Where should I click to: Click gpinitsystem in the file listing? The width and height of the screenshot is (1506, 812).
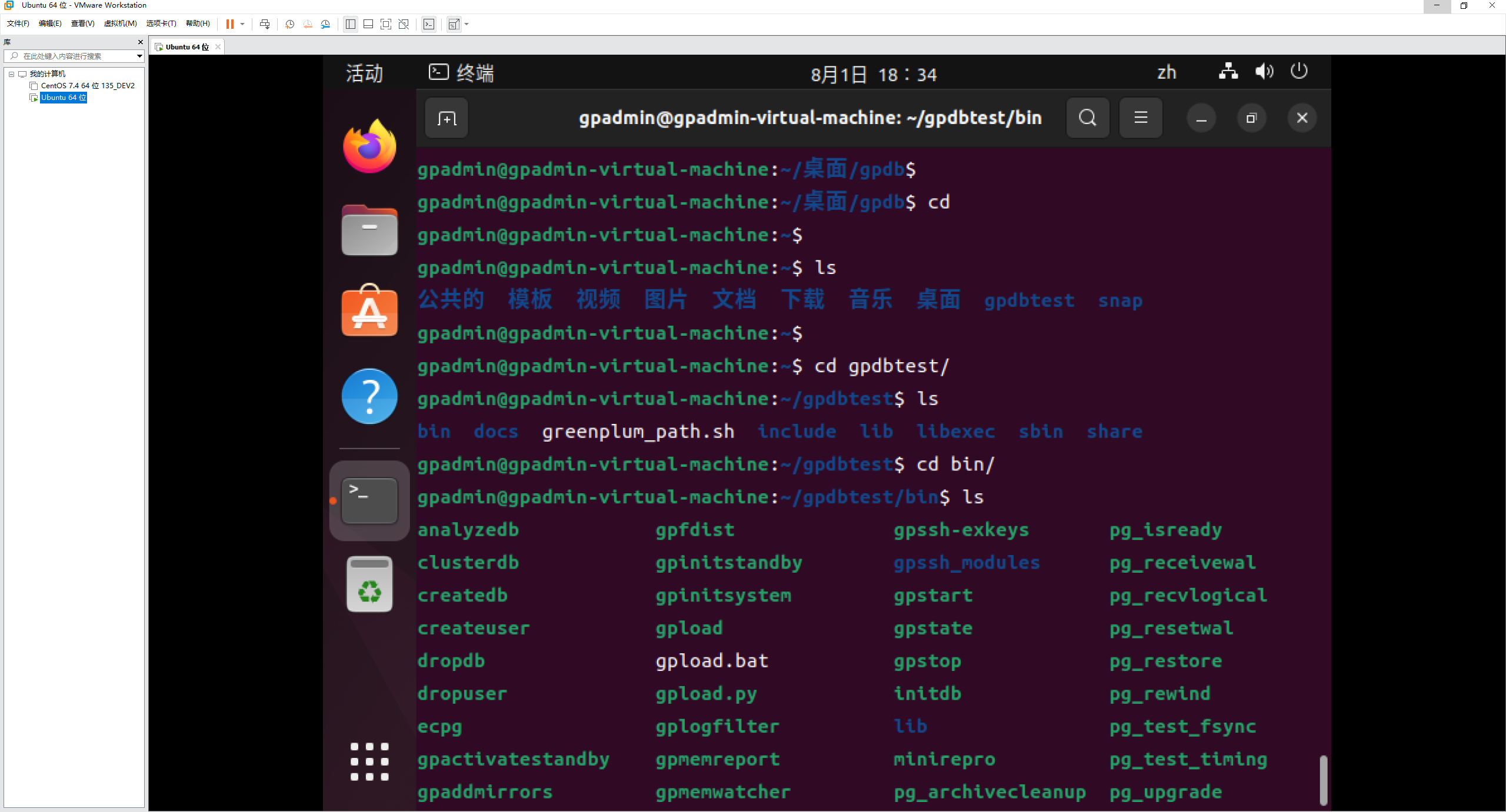pyautogui.click(x=724, y=595)
